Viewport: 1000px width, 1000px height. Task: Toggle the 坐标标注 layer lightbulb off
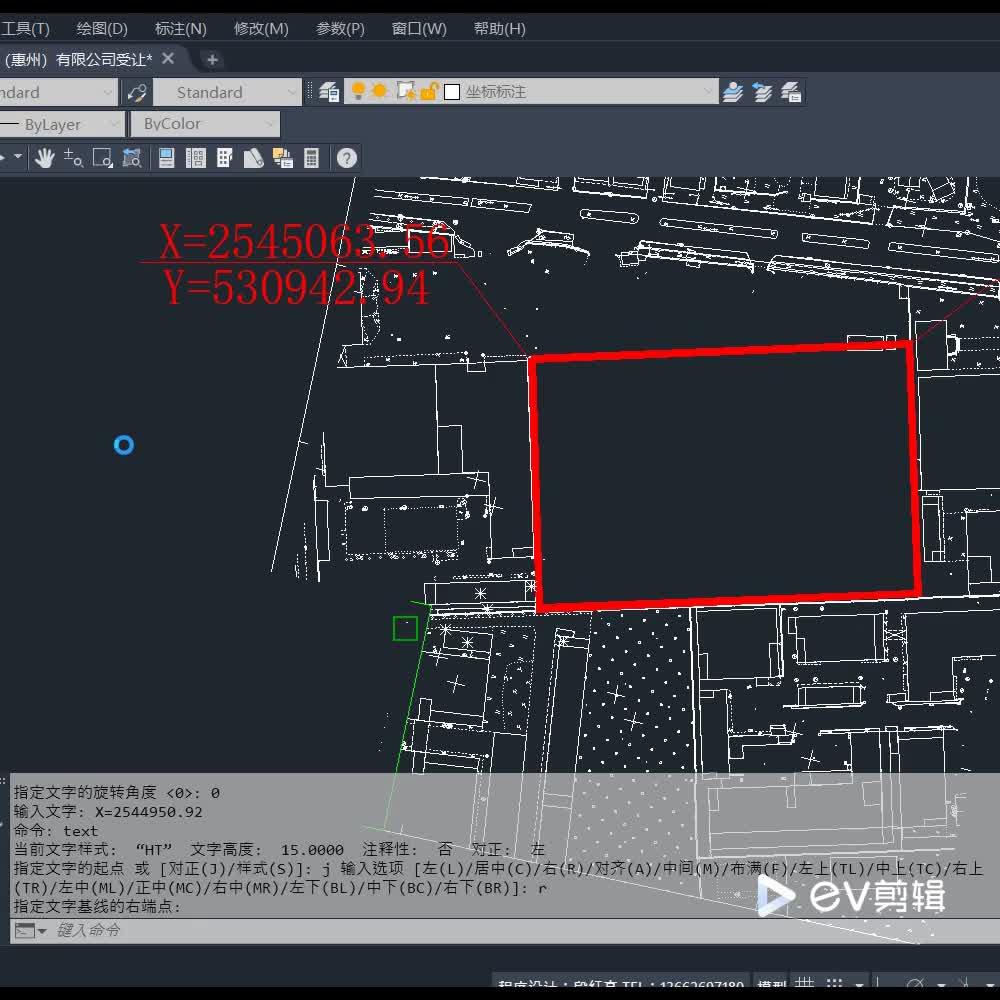(357, 91)
